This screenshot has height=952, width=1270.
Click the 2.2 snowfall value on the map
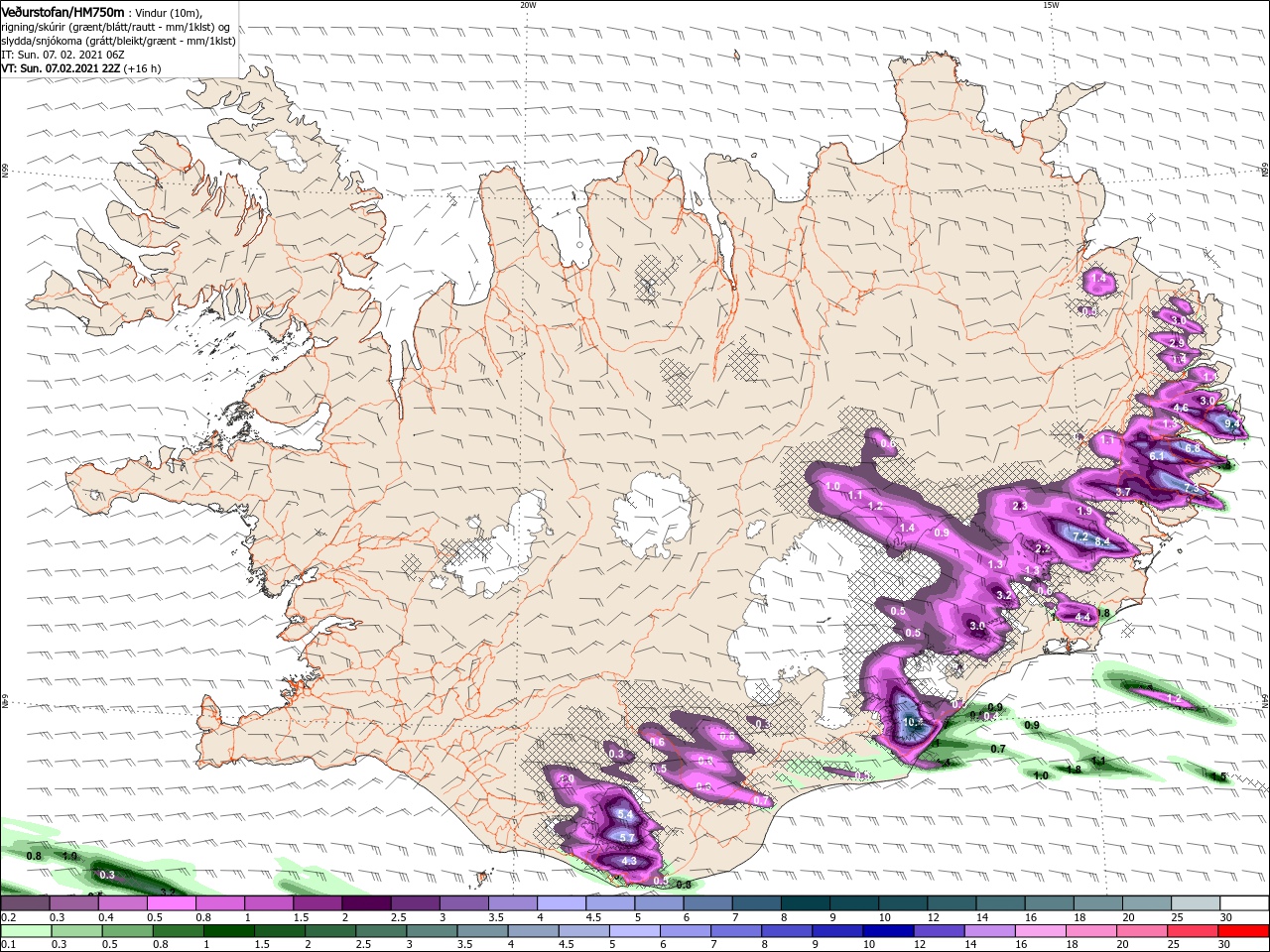(x=1042, y=548)
